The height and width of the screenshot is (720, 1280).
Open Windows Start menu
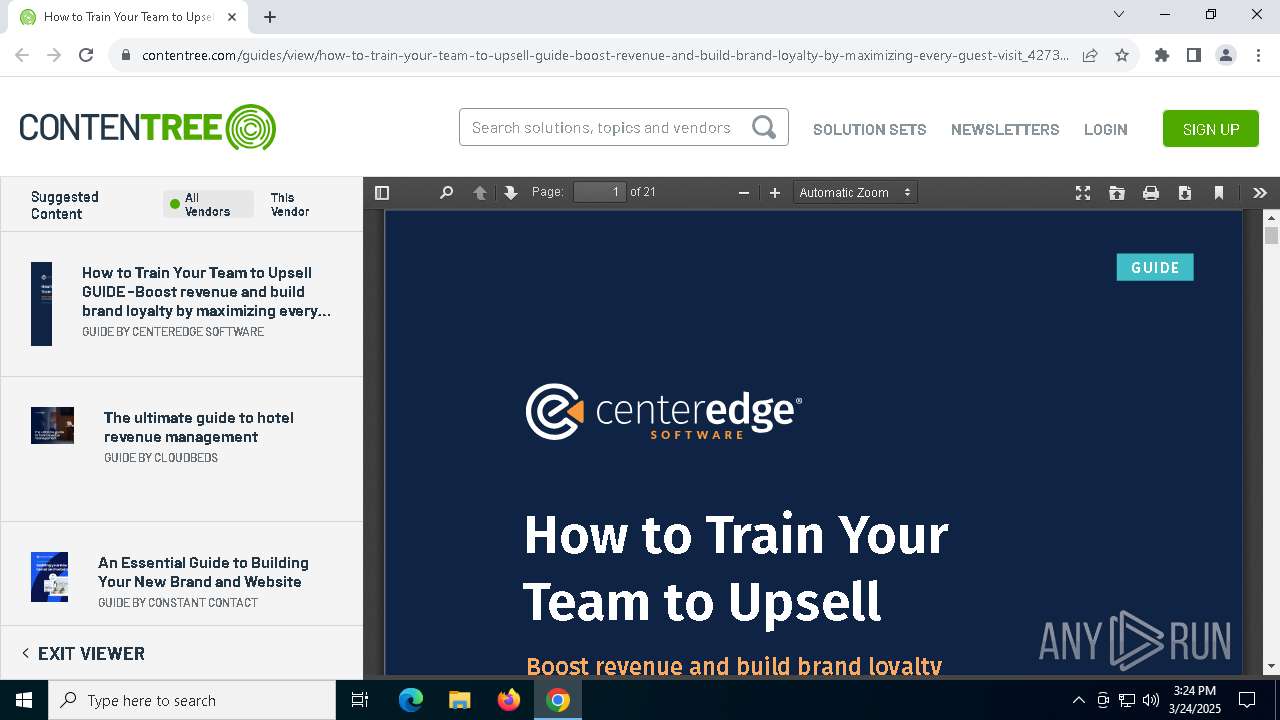coord(24,700)
